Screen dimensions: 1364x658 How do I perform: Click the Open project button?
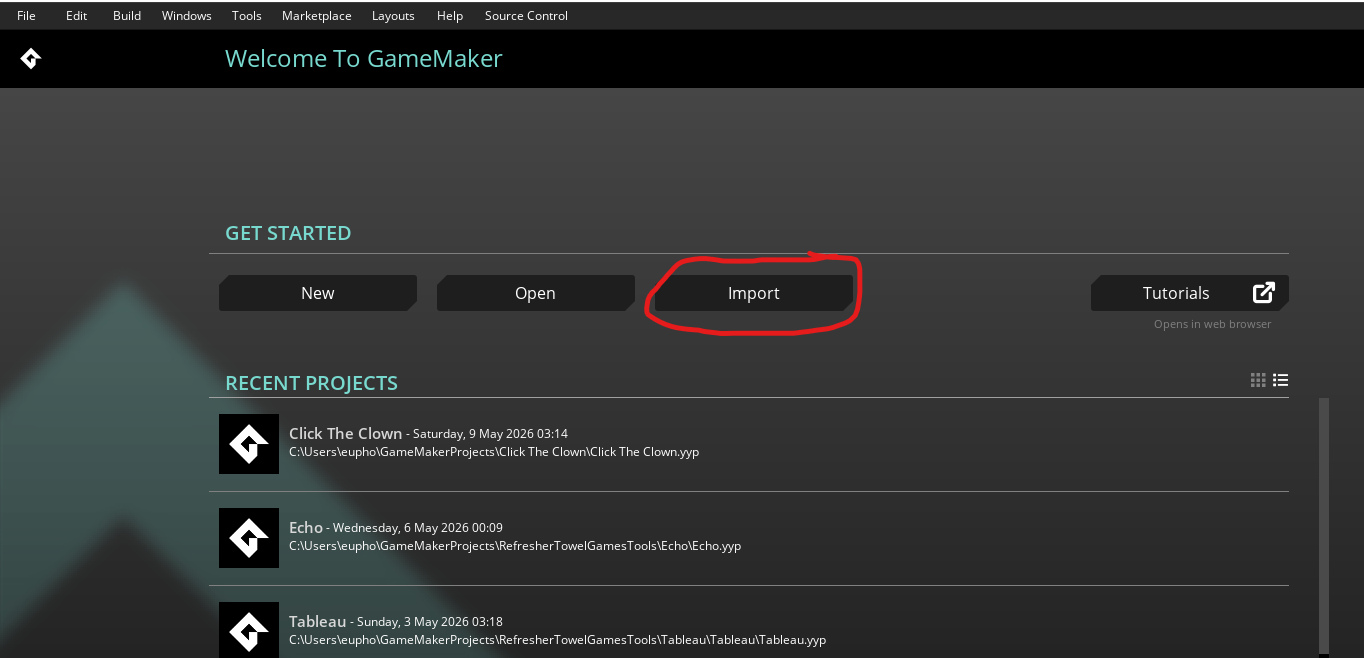click(535, 293)
